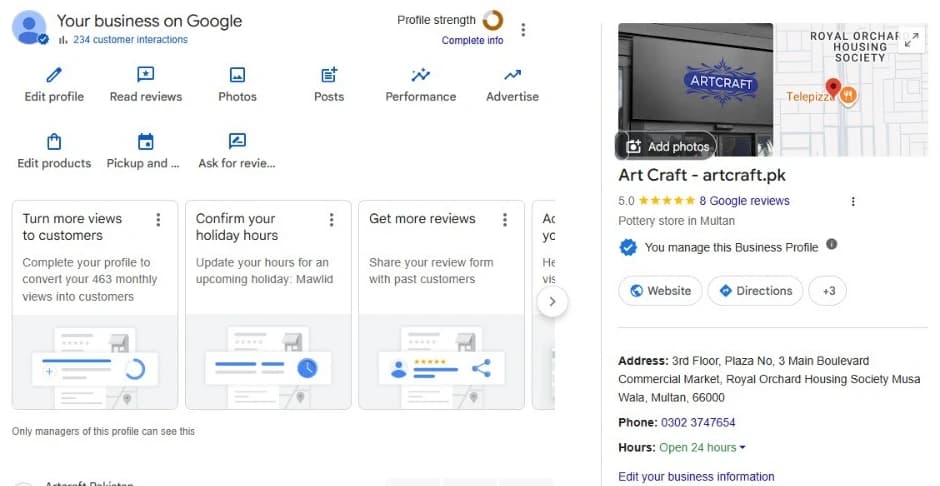Click the verified badge checkmark icon
This screenshot has width=940, height=486.
click(628, 247)
